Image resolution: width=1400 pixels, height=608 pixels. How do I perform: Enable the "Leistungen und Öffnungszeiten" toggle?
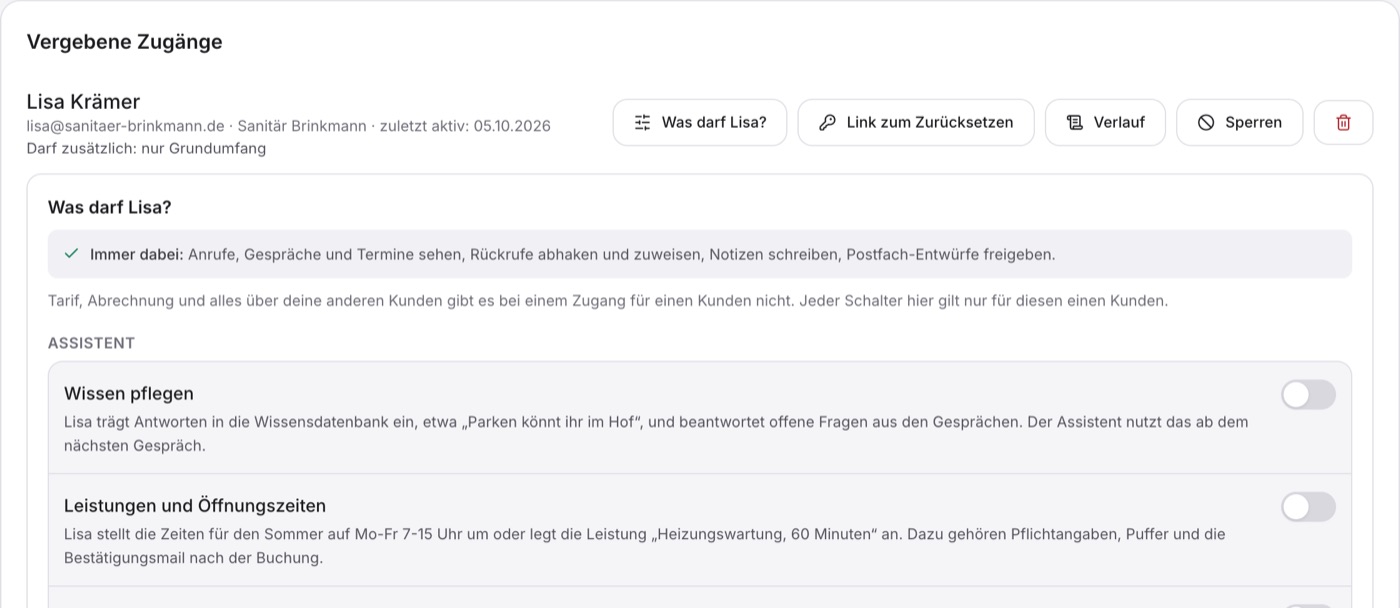point(1308,507)
